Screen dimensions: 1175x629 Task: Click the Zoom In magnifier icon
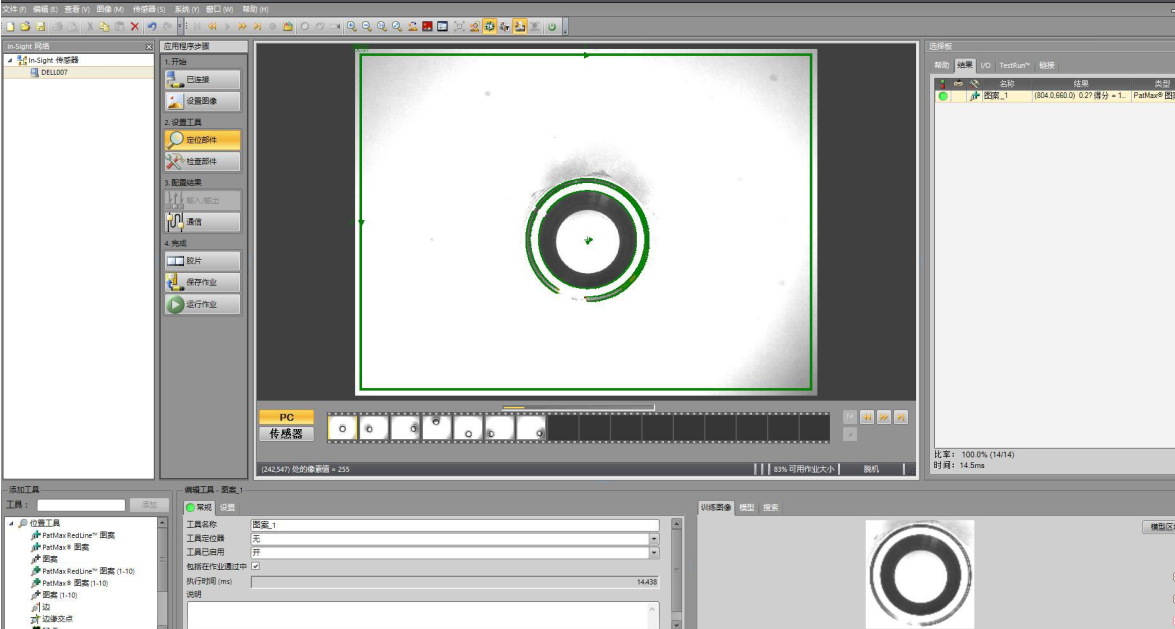[x=351, y=26]
